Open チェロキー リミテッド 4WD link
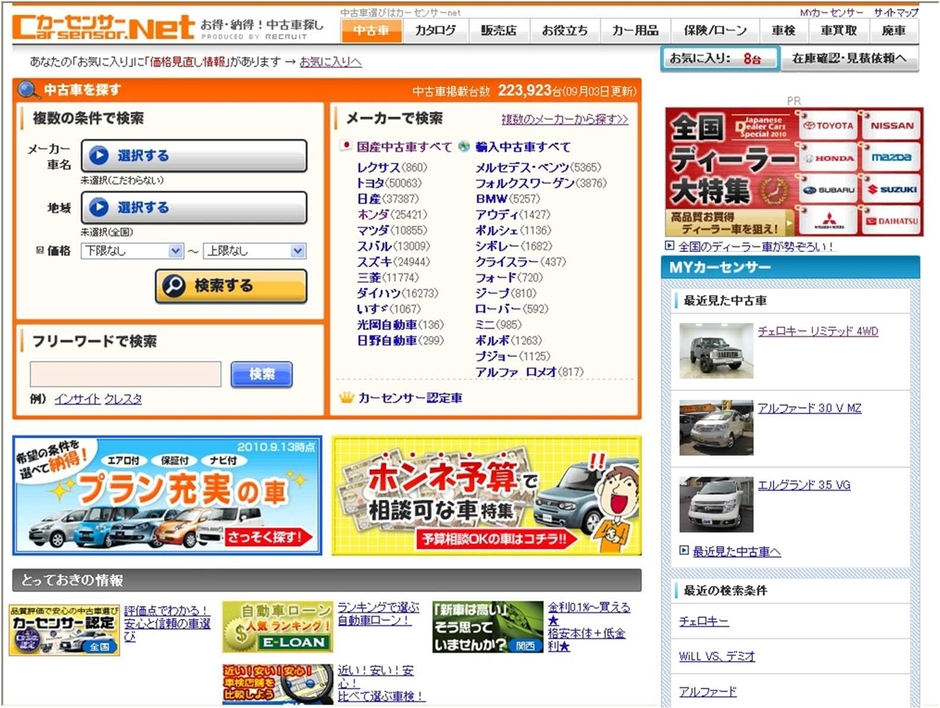940x708 pixels. tap(818, 331)
